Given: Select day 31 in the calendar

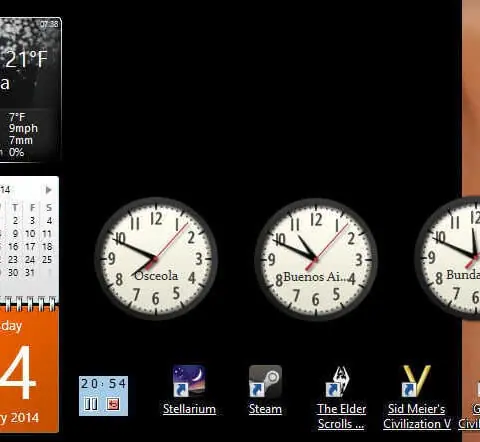Looking at the screenshot, I should pyautogui.click(x=30, y=273).
